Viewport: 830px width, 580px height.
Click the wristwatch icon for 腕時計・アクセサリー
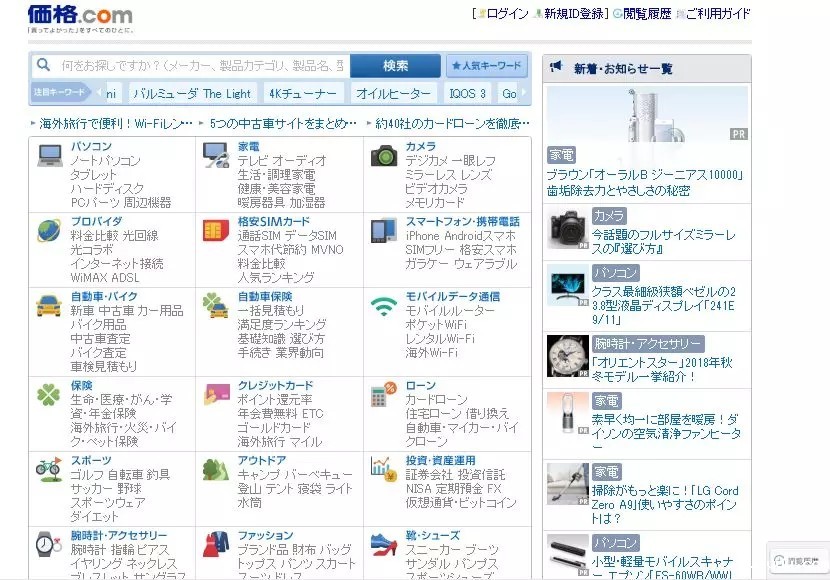pos(49,544)
